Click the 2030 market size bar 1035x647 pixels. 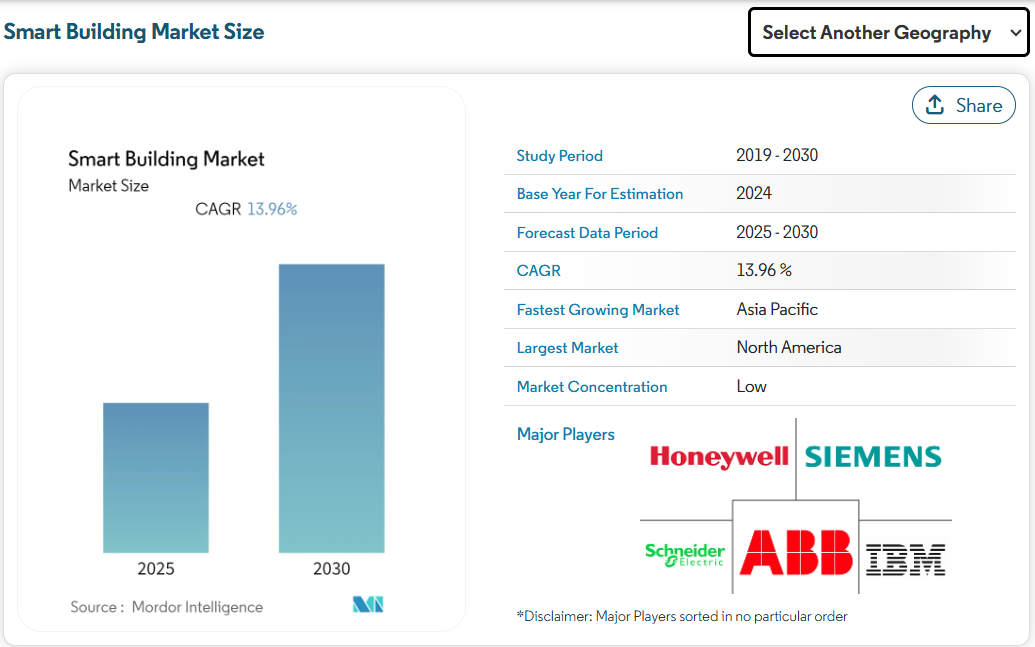pos(331,408)
